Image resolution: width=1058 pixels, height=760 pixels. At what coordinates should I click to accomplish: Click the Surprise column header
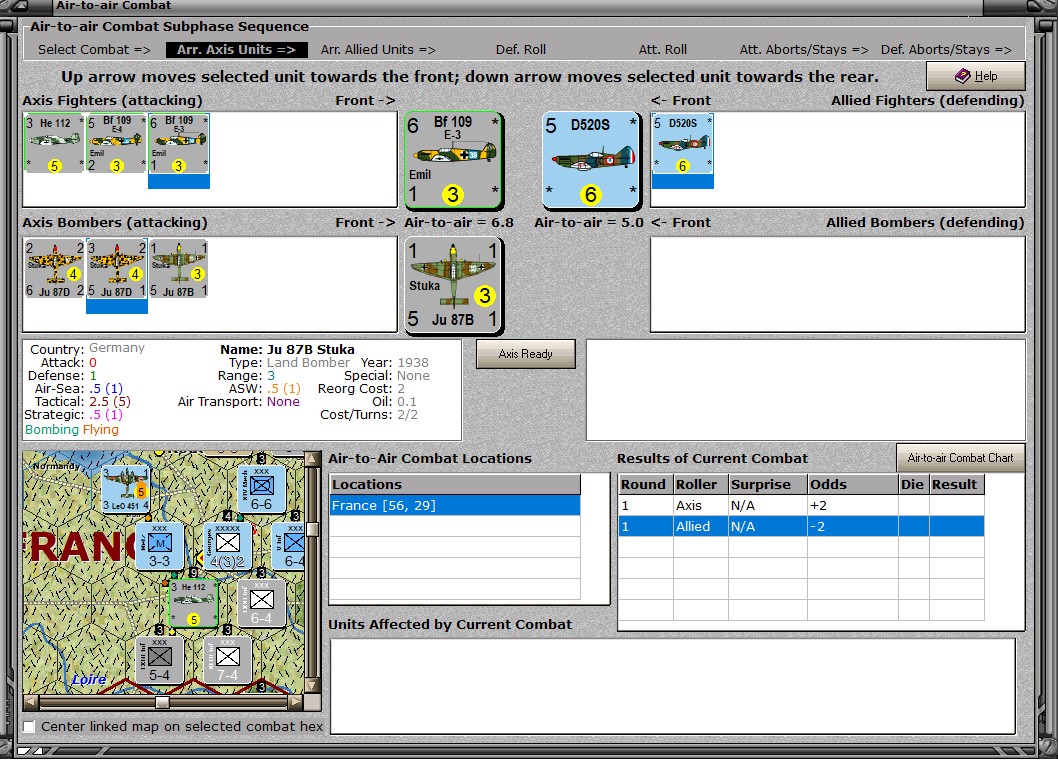point(768,485)
